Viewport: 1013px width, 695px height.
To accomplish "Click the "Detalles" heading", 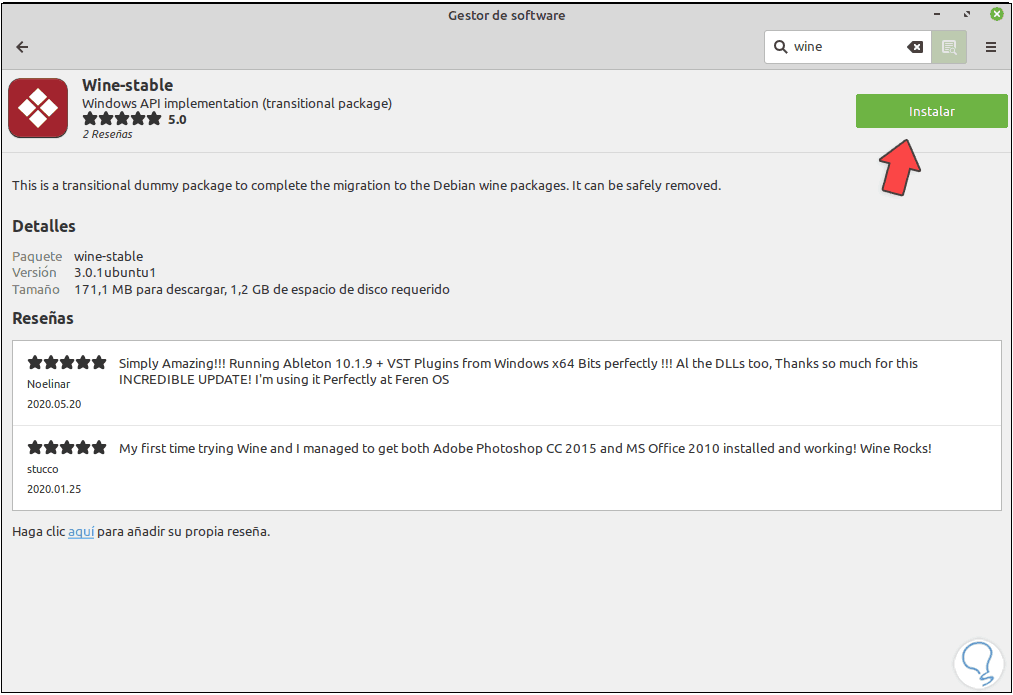I will (x=44, y=226).
